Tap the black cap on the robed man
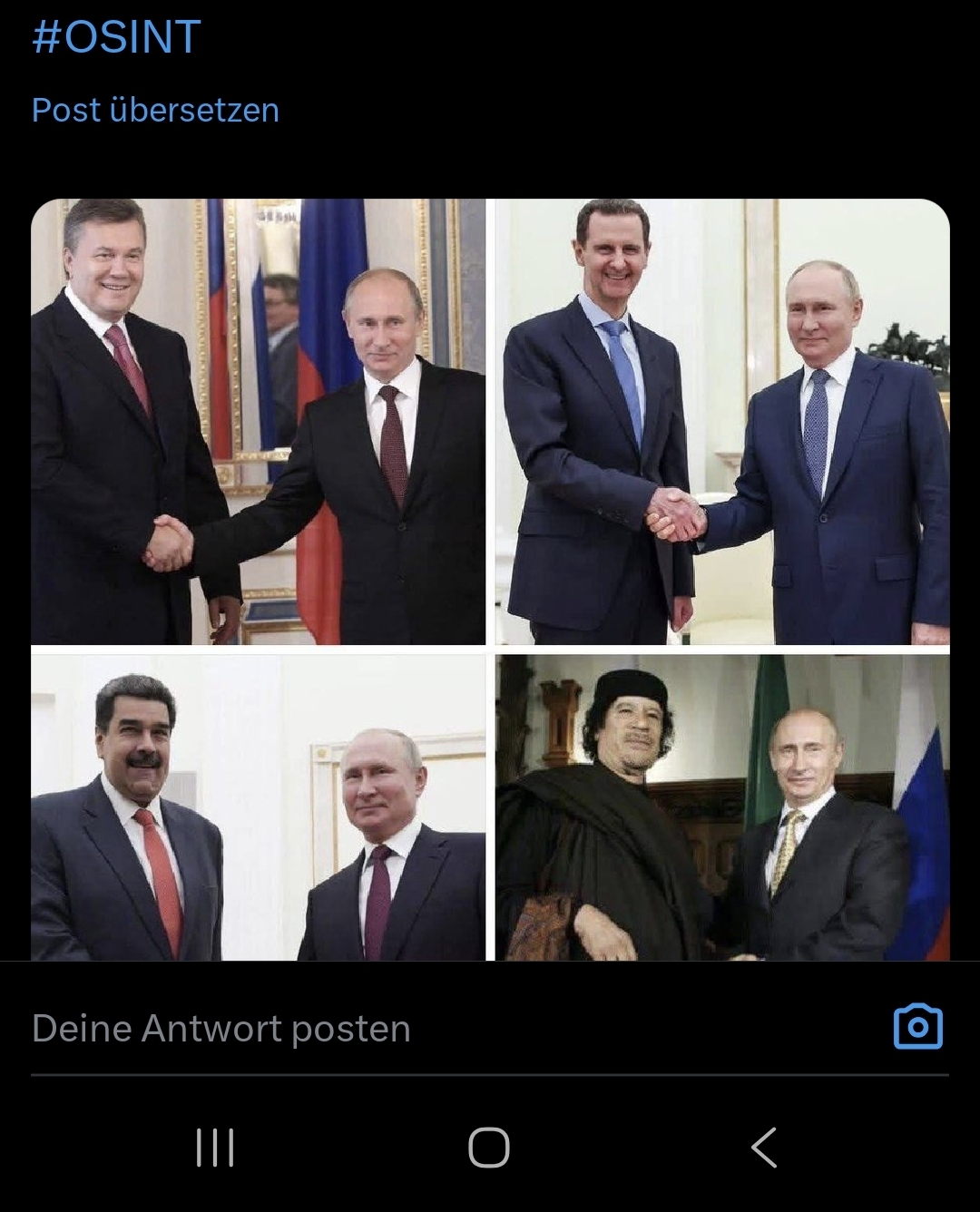This screenshot has width=980, height=1212. (x=631, y=689)
